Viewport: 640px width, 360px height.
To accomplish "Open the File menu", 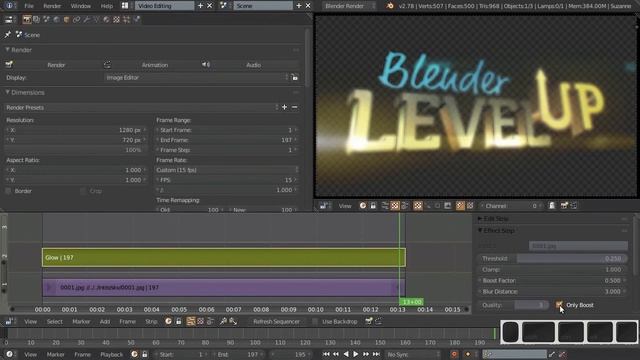I will (29, 6).
